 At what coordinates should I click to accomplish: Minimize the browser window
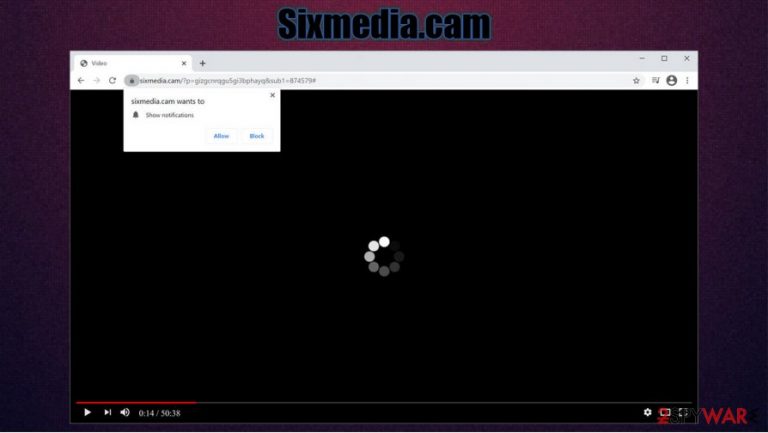click(642, 58)
